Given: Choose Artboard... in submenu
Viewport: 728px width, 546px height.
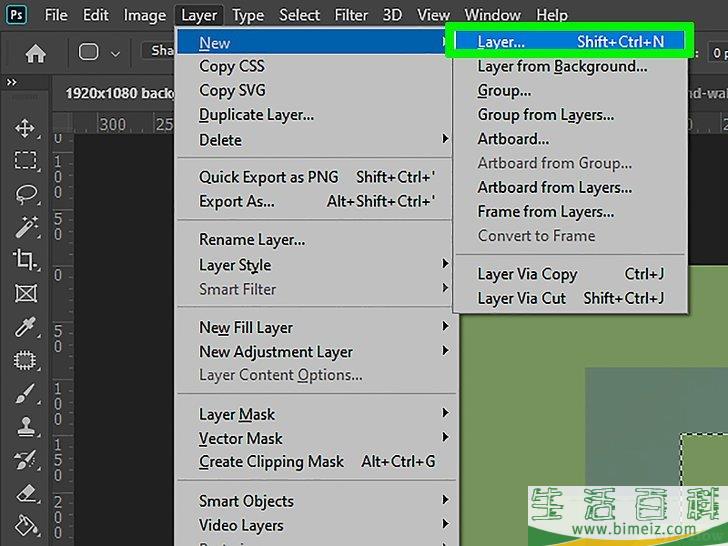Looking at the screenshot, I should (x=570, y=139).
